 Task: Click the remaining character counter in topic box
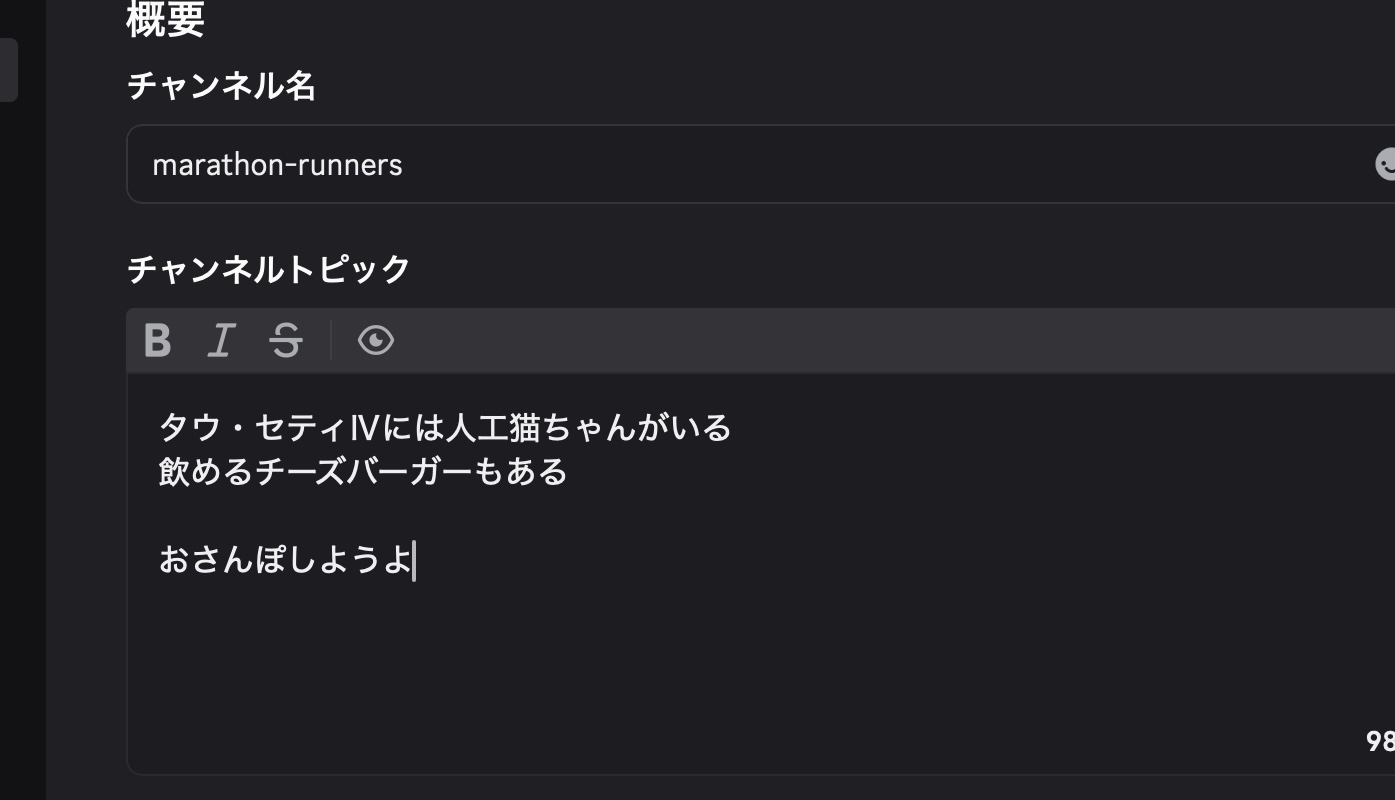click(1381, 741)
